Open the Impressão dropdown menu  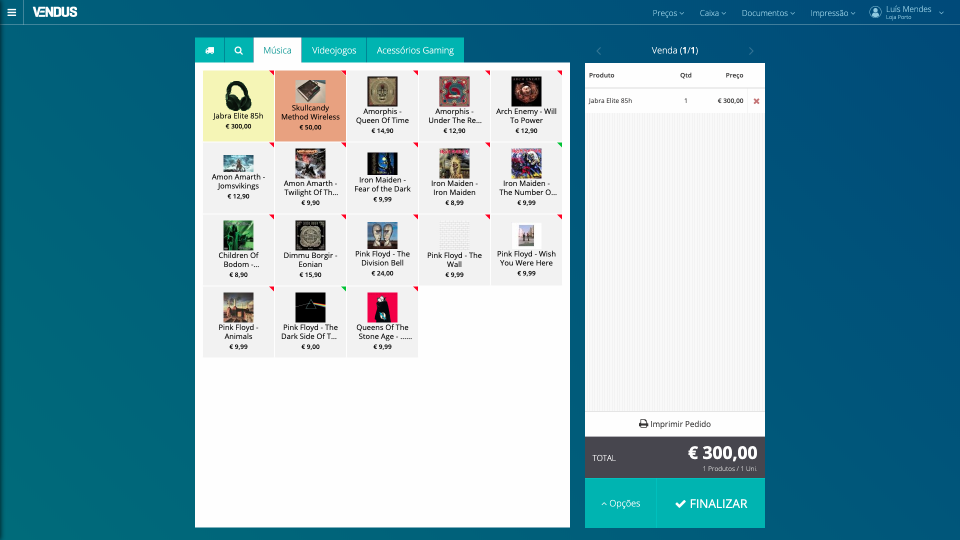coord(832,13)
